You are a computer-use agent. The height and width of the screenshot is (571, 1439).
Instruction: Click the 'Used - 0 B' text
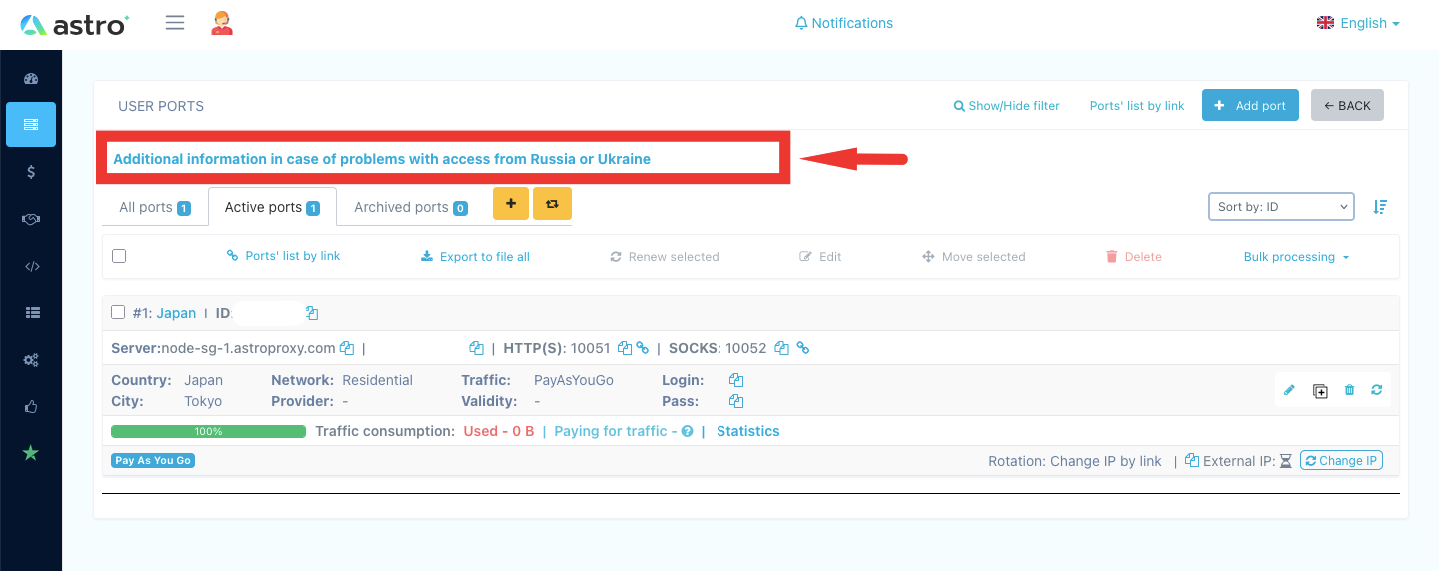499,432
